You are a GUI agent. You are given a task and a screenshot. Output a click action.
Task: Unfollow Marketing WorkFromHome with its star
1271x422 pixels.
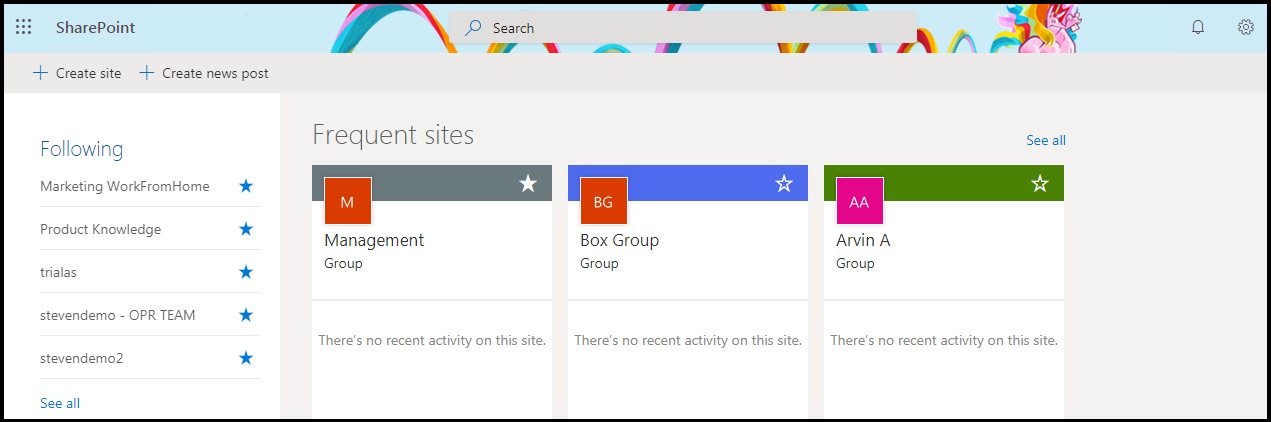(246, 186)
